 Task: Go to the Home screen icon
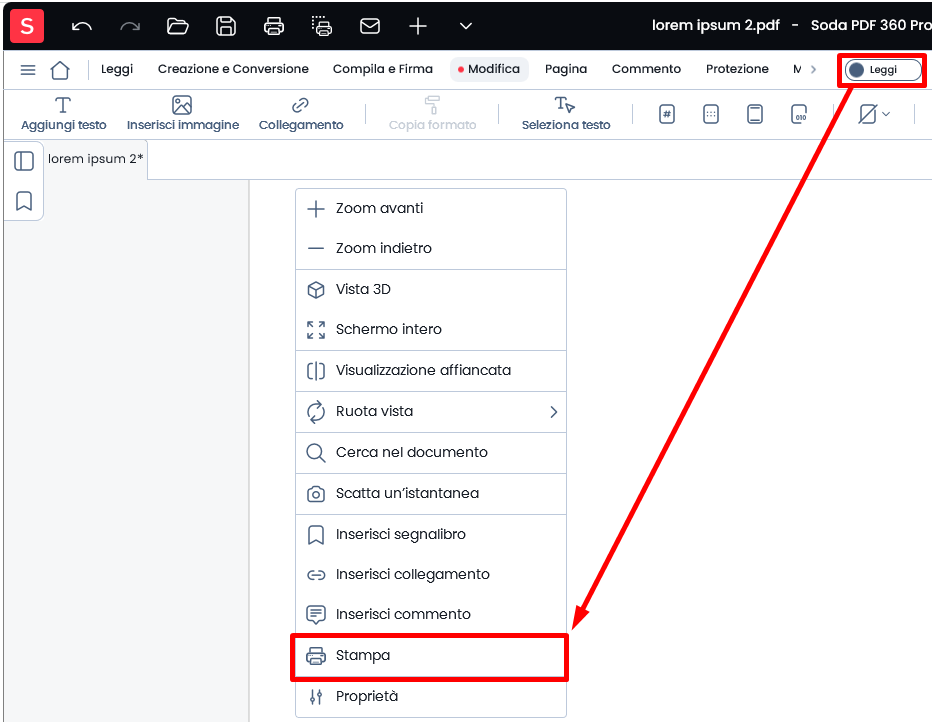click(x=60, y=70)
